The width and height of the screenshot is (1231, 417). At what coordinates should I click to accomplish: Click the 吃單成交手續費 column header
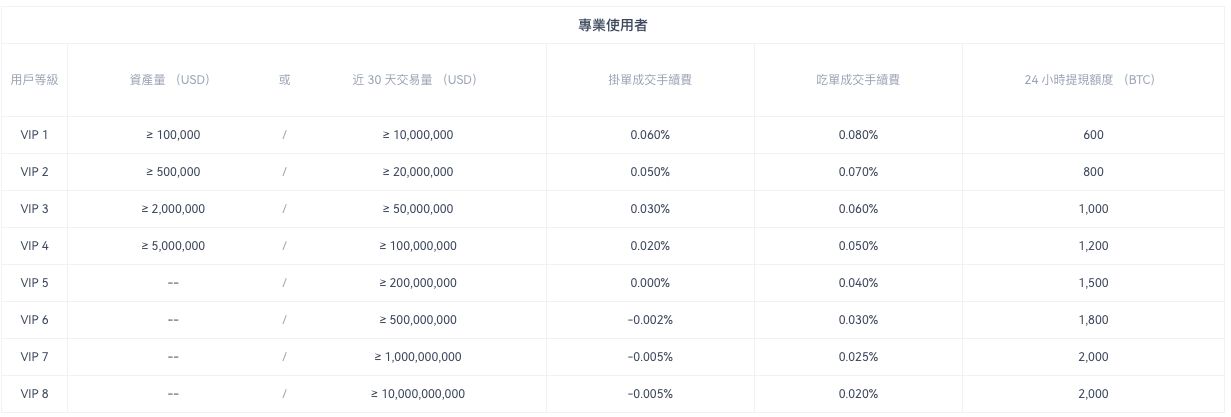(x=858, y=80)
